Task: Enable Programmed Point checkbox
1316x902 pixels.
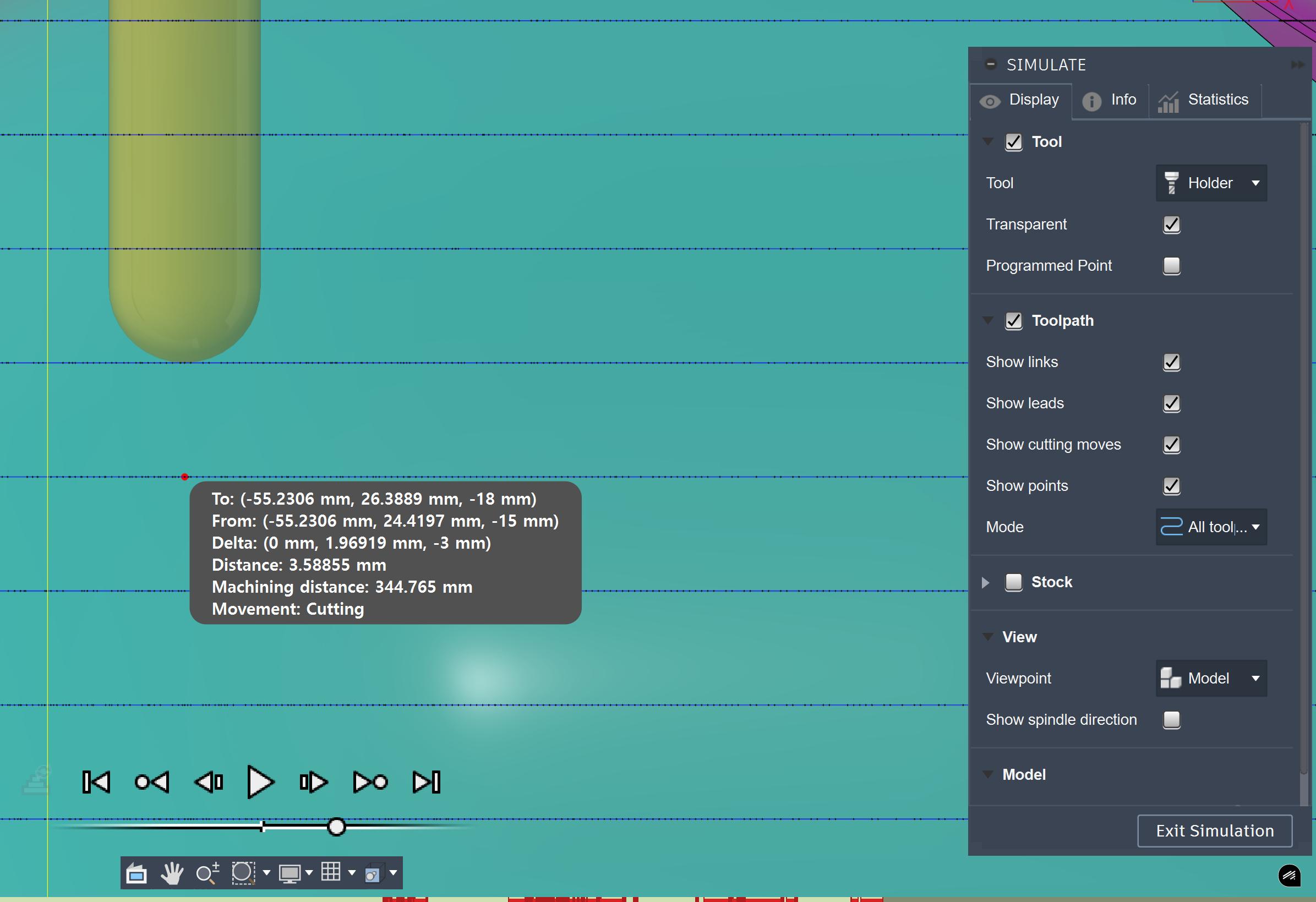Action: (x=1171, y=266)
